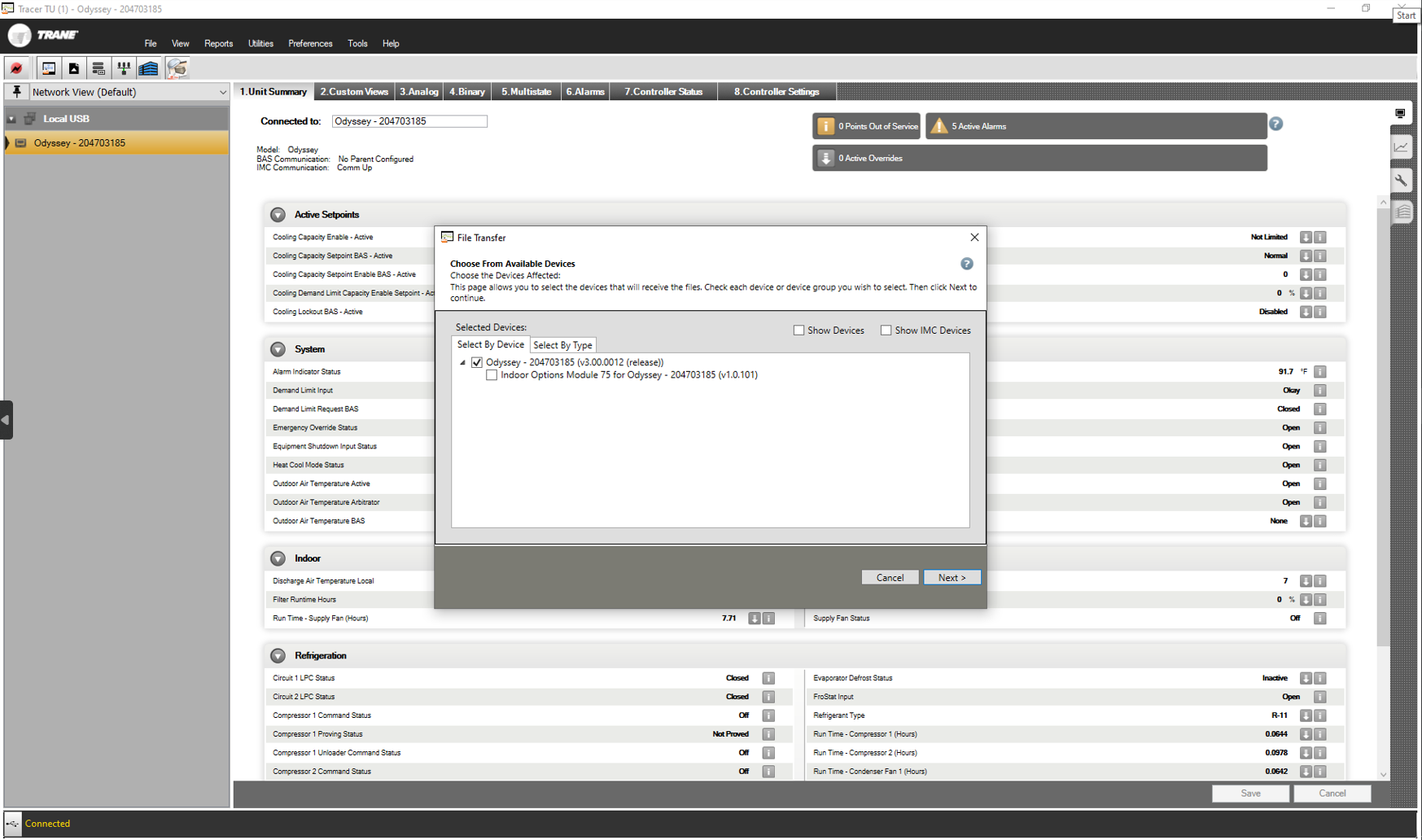Open the File menu
This screenshot has width=1422, height=840.
coord(151,43)
